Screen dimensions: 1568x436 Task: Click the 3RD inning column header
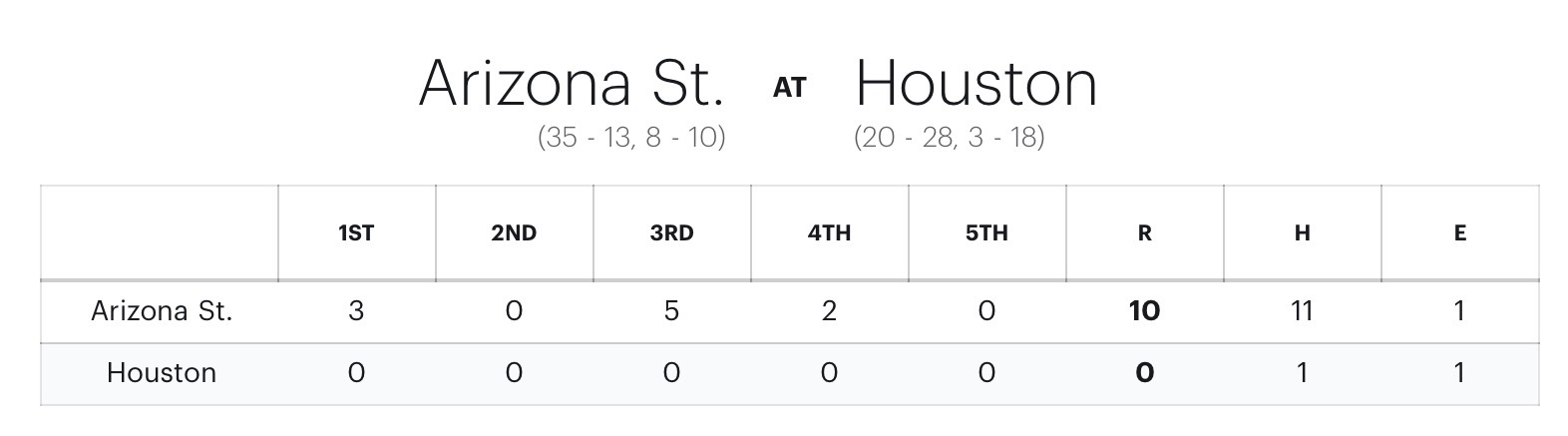click(x=671, y=233)
